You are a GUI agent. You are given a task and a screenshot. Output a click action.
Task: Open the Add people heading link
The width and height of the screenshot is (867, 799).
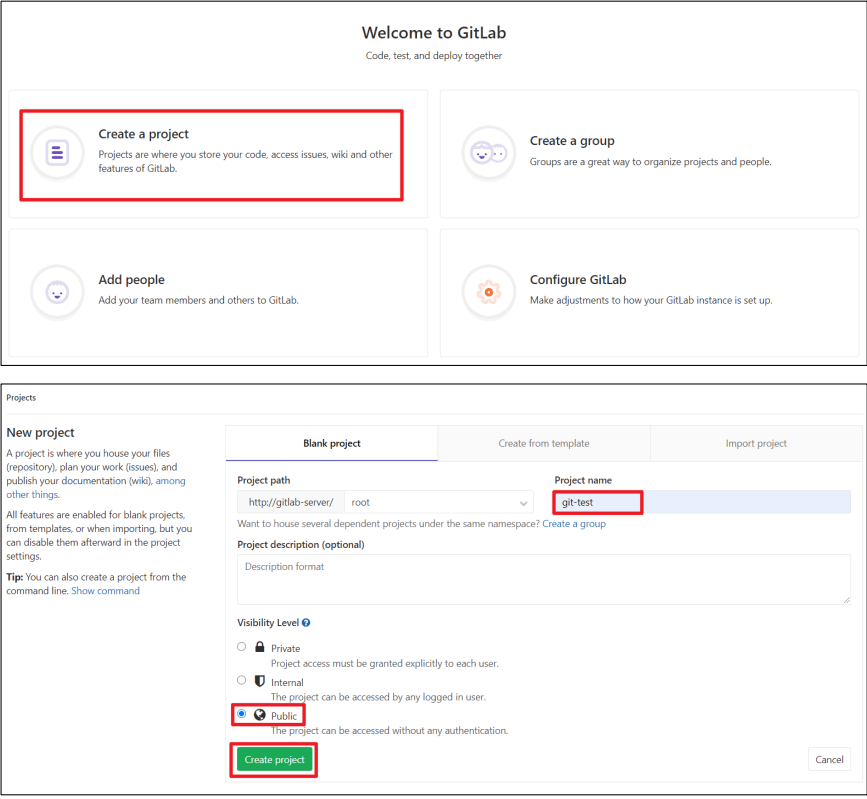pos(132,280)
